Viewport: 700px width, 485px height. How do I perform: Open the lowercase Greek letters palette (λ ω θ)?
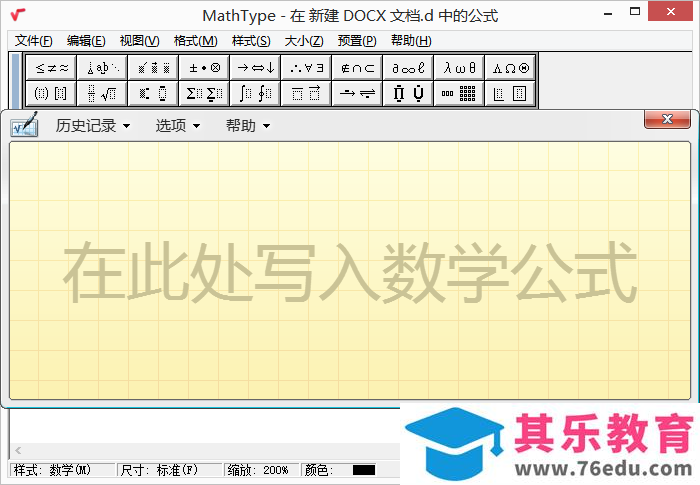click(x=458, y=68)
